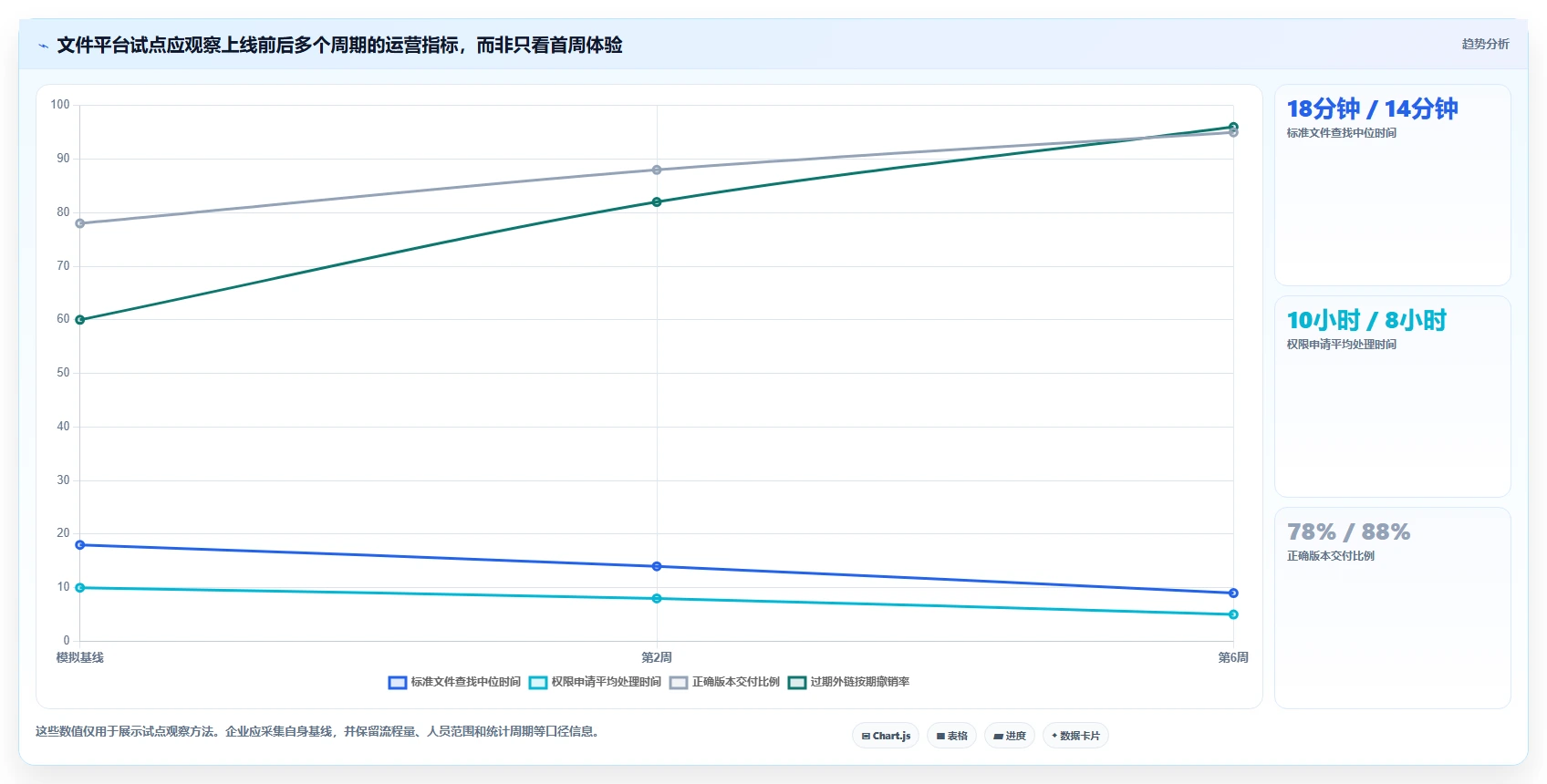Click the cyan data point at 第2周 (value 8)

(657, 599)
